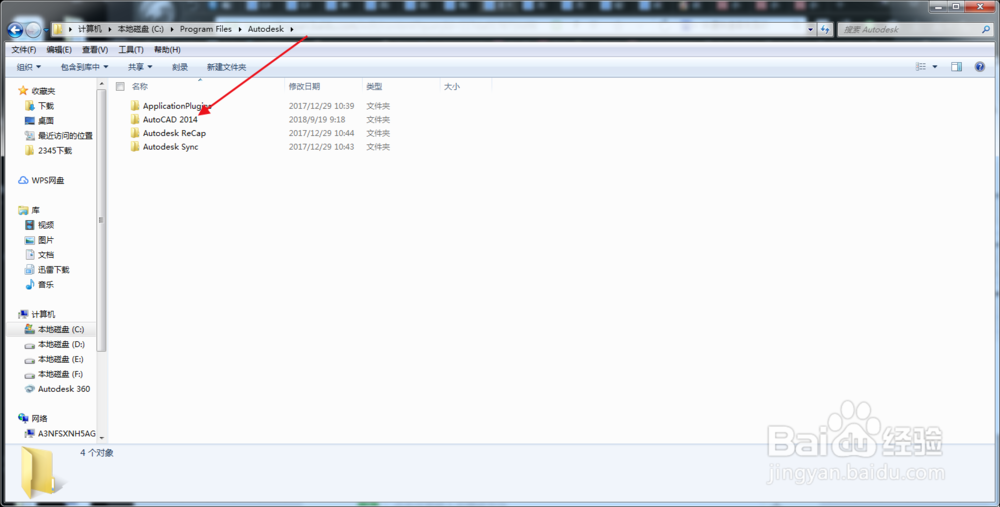This screenshot has height=507, width=1000.
Task: Open 视频 library
Action: click(45, 225)
